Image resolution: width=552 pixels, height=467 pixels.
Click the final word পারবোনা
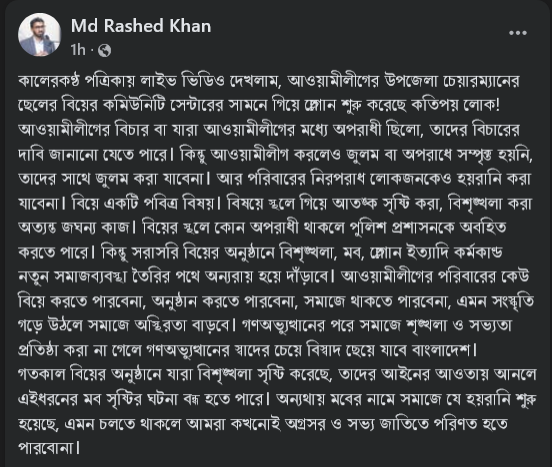click(45, 448)
